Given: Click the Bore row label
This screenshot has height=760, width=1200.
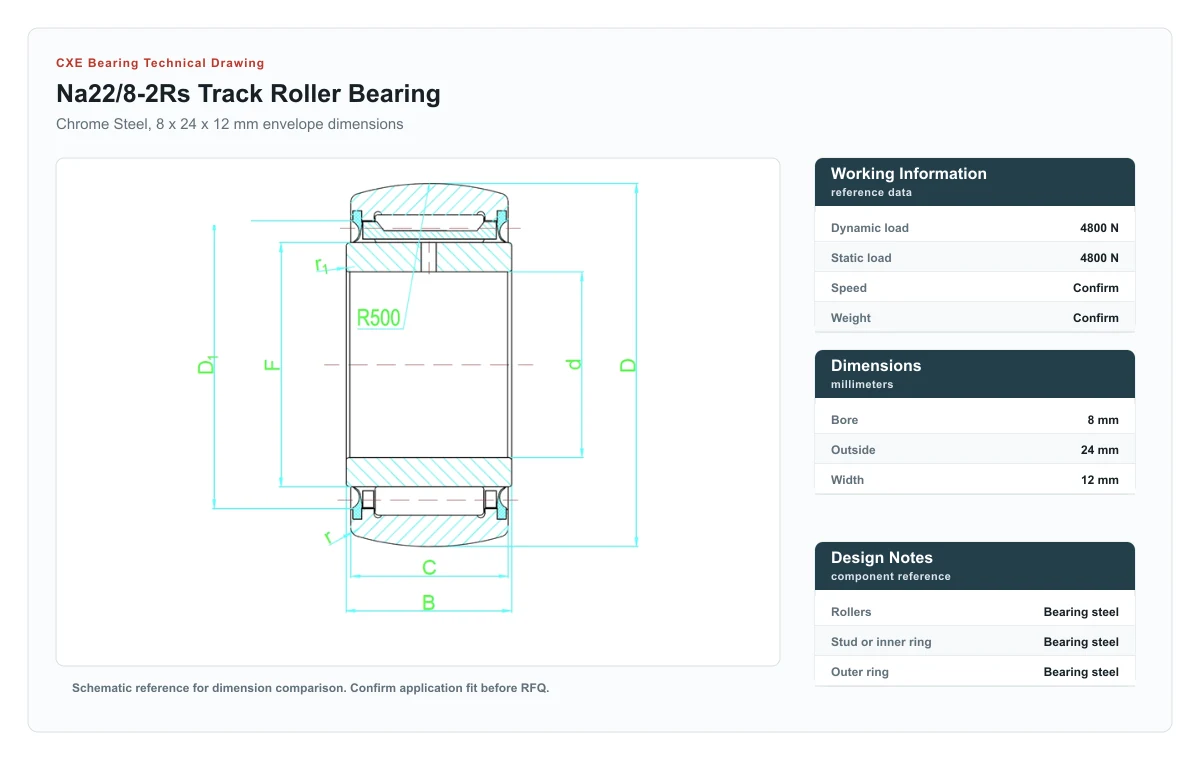Looking at the screenshot, I should click(845, 420).
